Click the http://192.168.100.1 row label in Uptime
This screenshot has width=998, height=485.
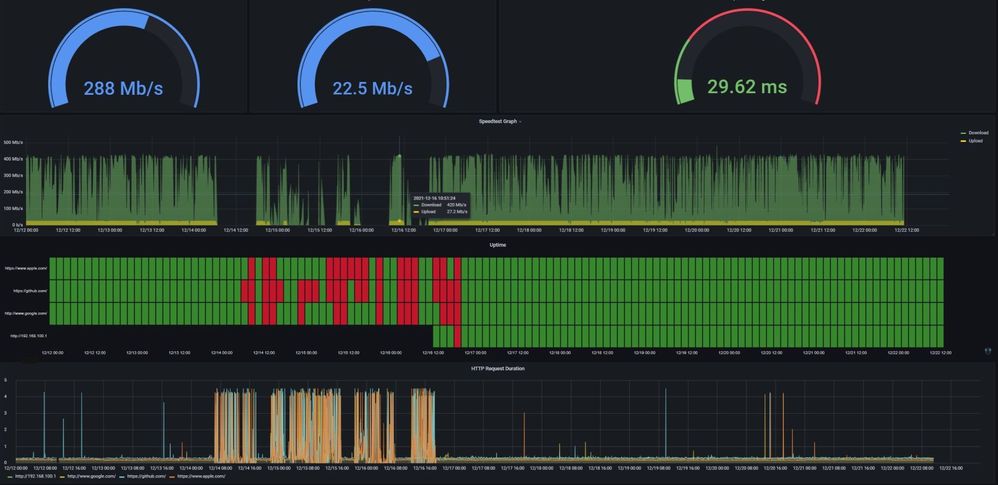28,335
